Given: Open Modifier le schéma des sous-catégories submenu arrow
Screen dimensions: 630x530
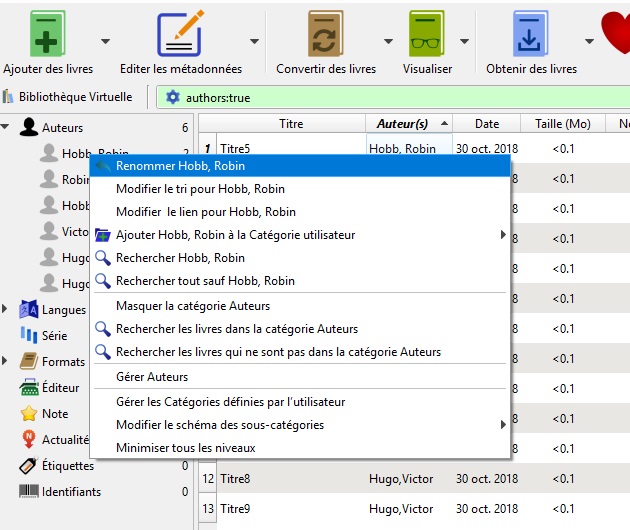Looking at the screenshot, I should tap(503, 424).
